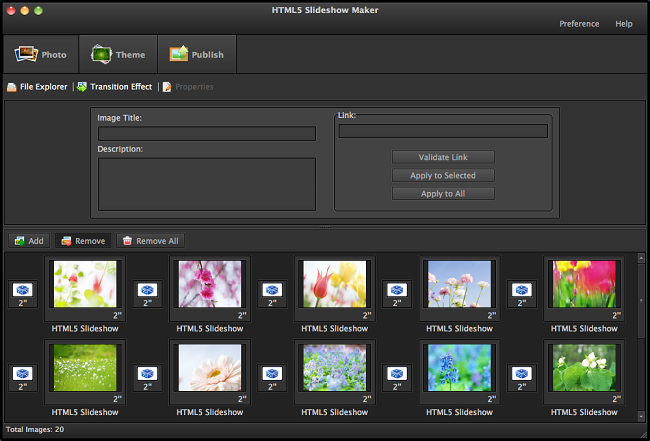Open the Help menu

(623, 24)
